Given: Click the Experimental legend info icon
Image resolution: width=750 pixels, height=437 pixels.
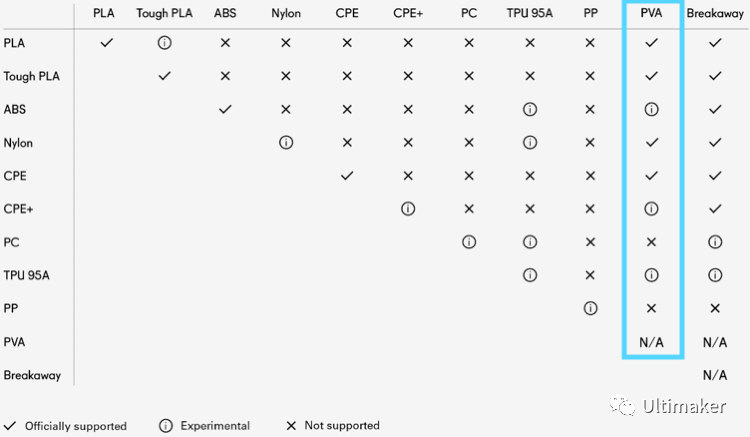Looking at the screenshot, I should click(x=165, y=426).
